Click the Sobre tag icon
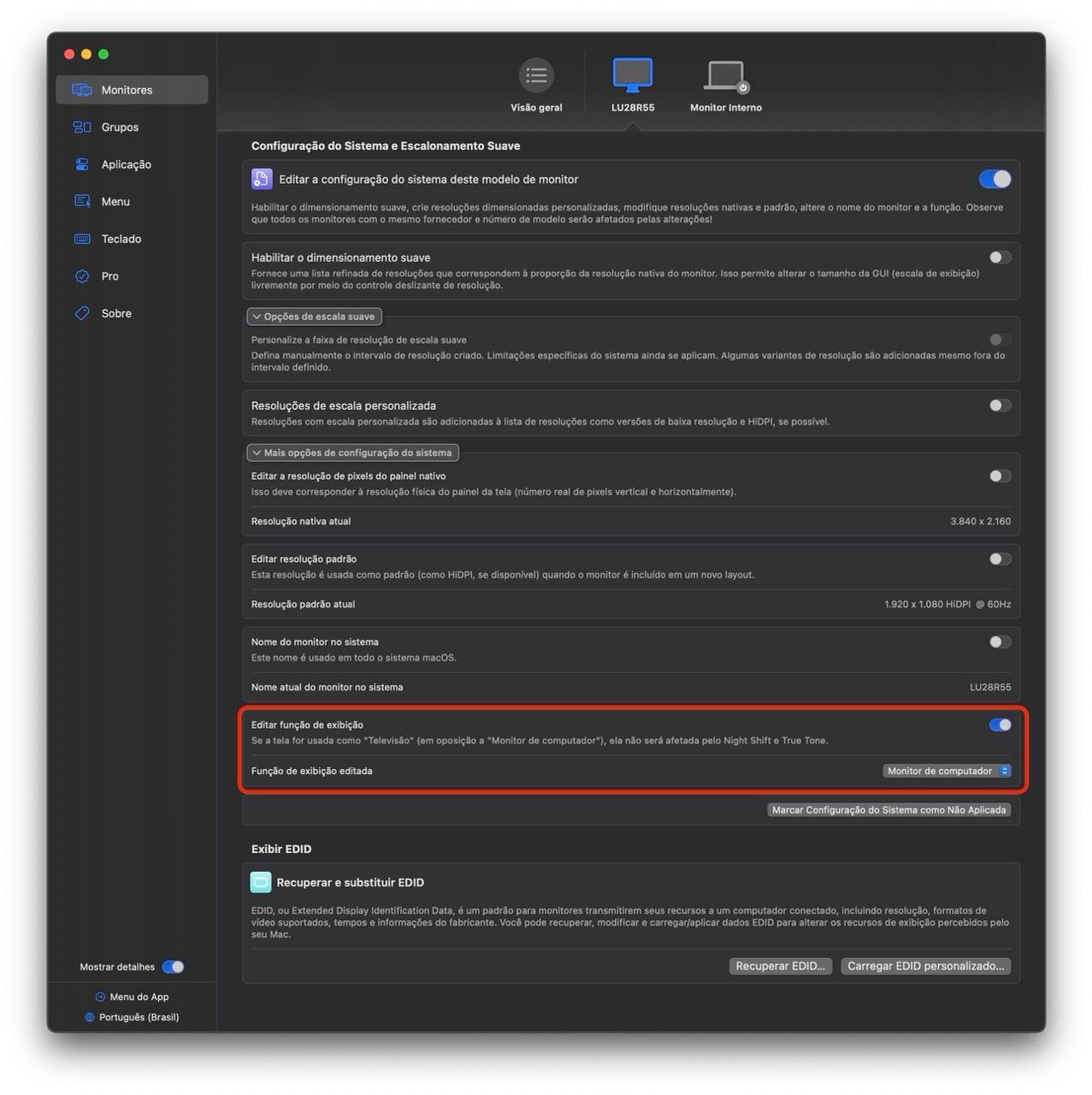 pos(82,313)
